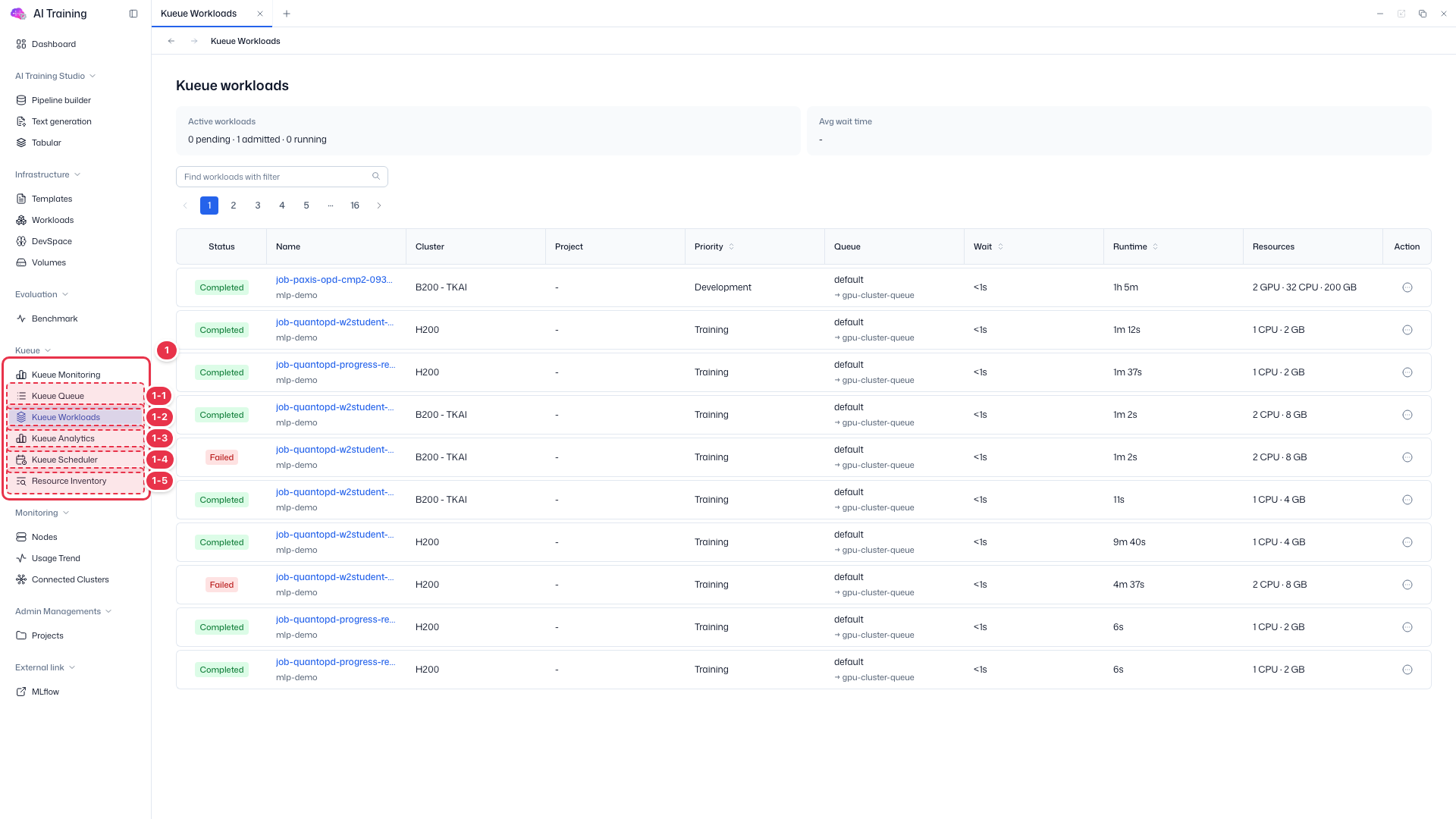Image resolution: width=1456 pixels, height=819 pixels.
Task: Switch to the Kueue Workloads tab
Action: tap(199, 14)
